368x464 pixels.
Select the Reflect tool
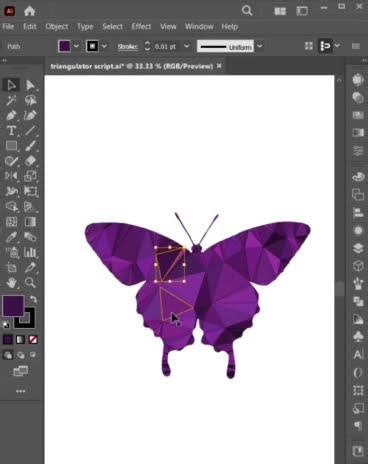[11, 176]
